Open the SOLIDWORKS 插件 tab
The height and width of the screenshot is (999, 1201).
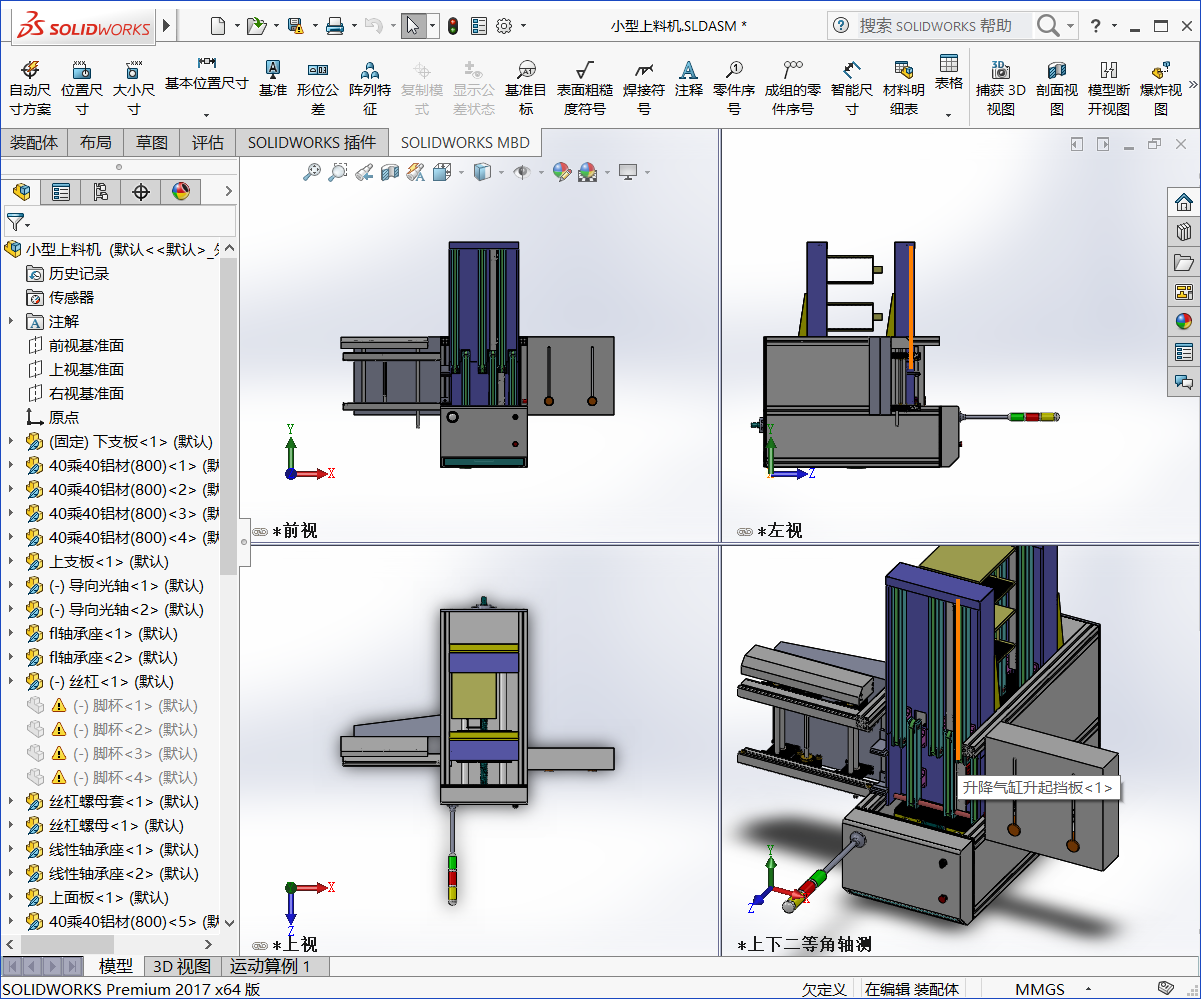pos(312,142)
